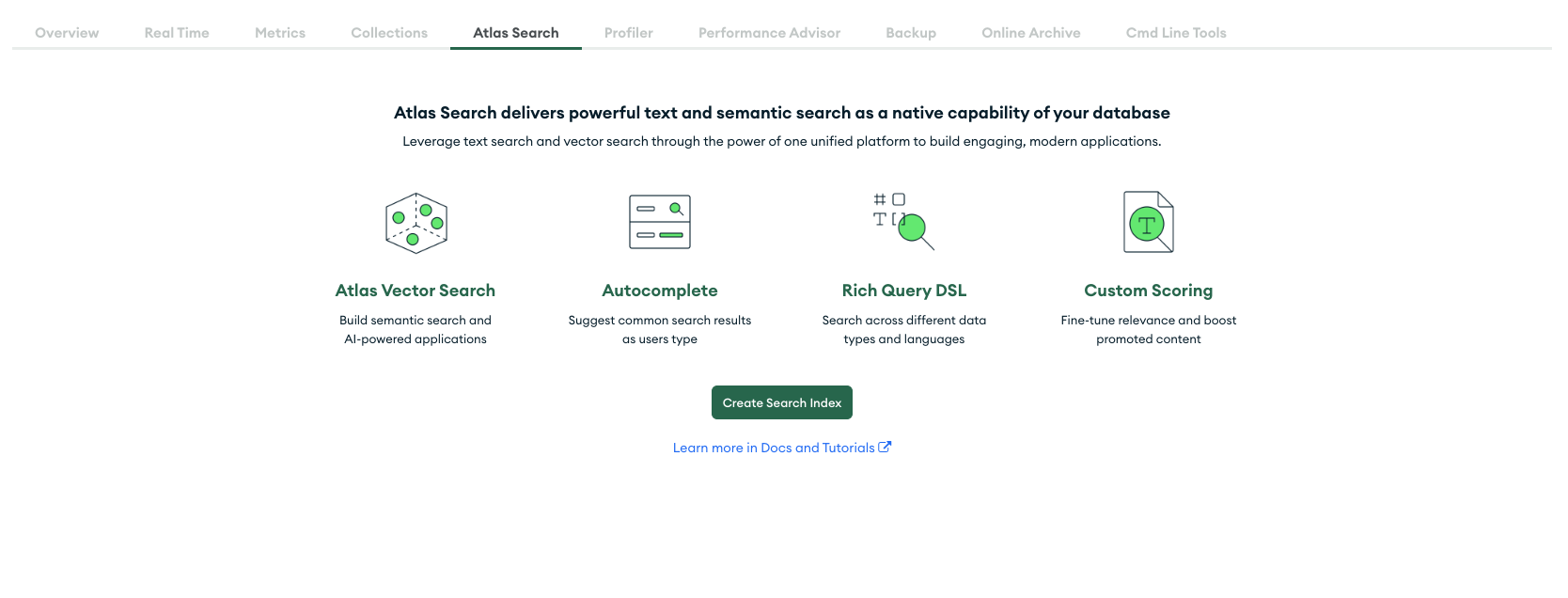
Task: Click the 'Leverage text search and vector search' subtitle
Action: [782, 141]
